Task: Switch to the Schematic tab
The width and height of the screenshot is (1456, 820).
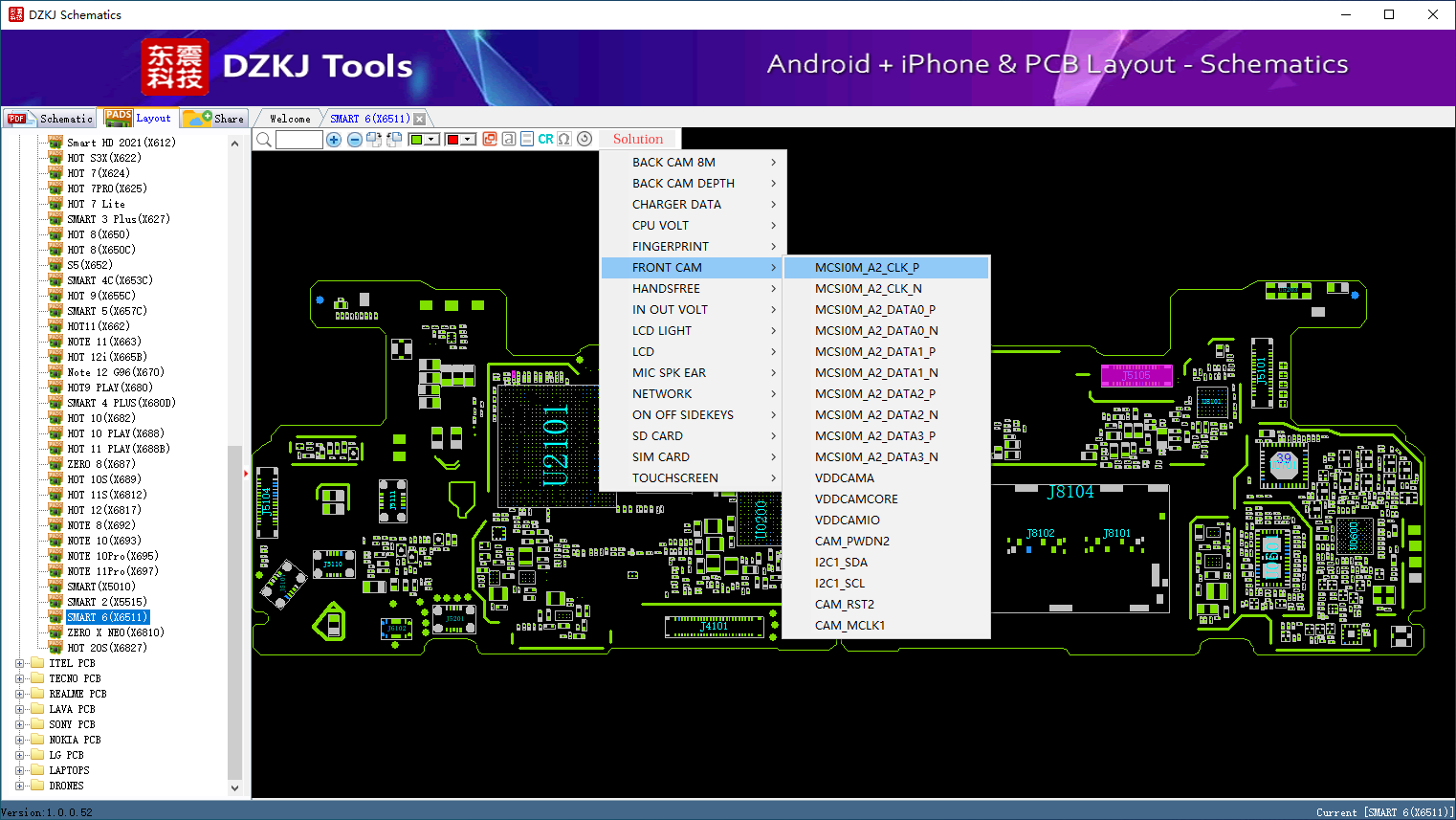Action: coord(50,119)
